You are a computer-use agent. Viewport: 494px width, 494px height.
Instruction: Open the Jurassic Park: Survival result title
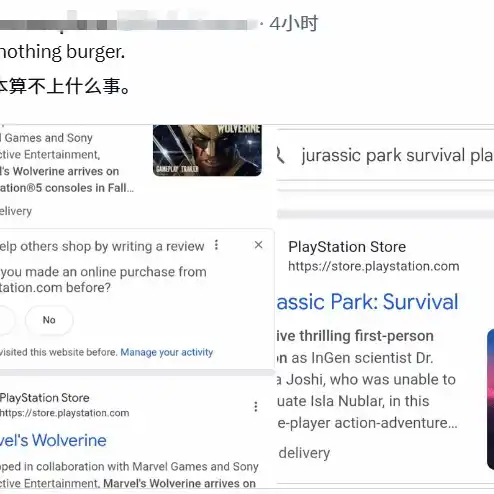click(367, 302)
